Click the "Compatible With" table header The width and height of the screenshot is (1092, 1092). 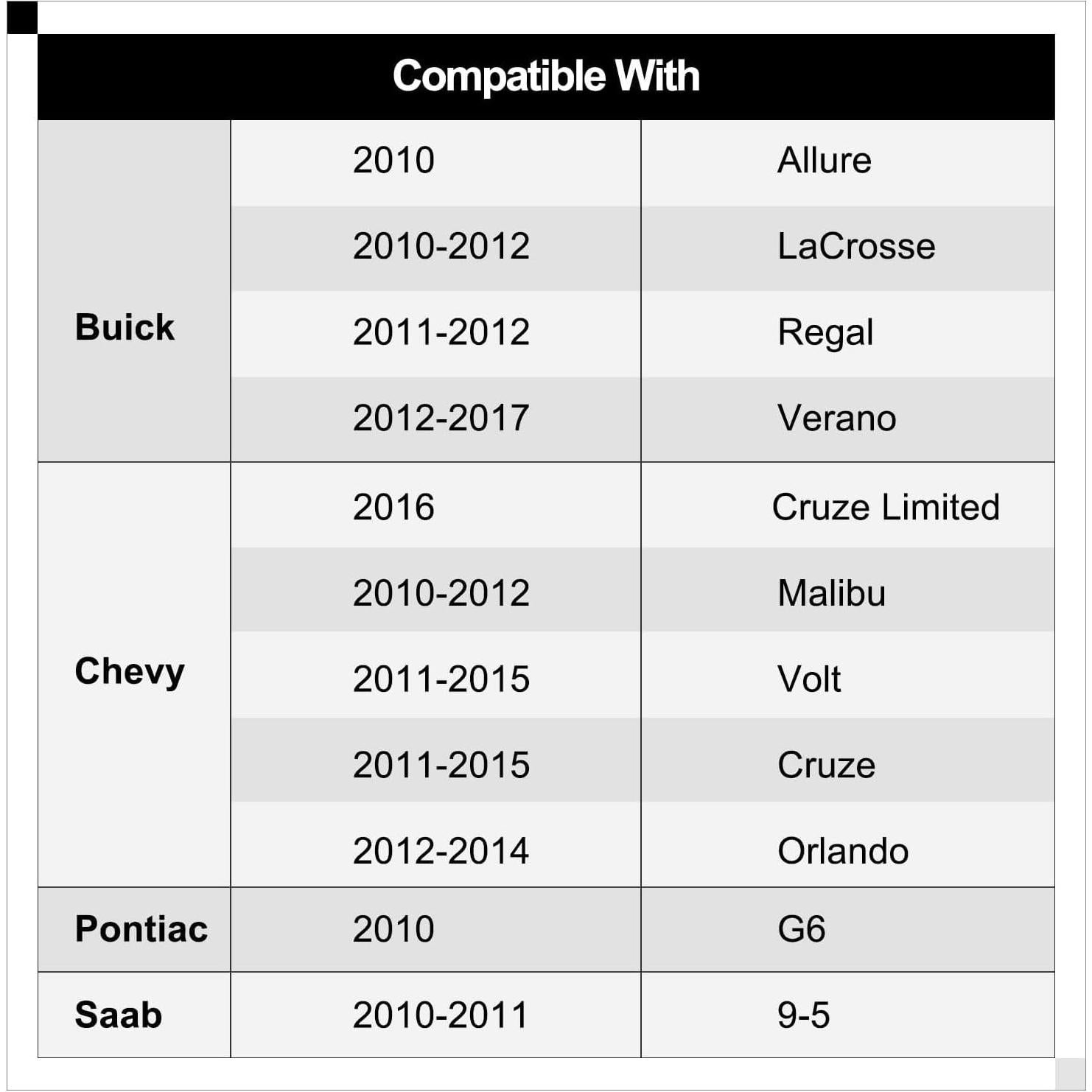(545, 77)
